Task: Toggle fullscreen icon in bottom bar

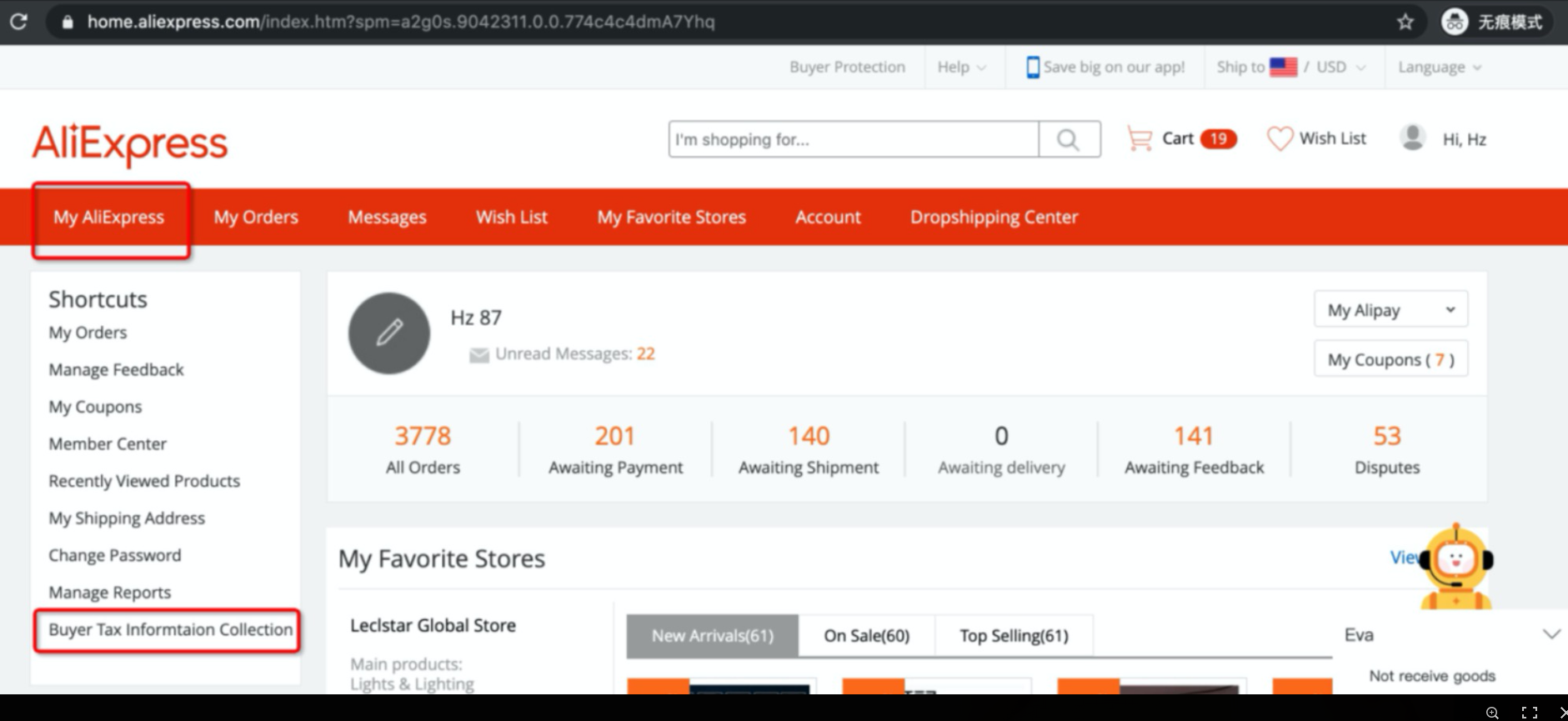Action: point(1530,712)
